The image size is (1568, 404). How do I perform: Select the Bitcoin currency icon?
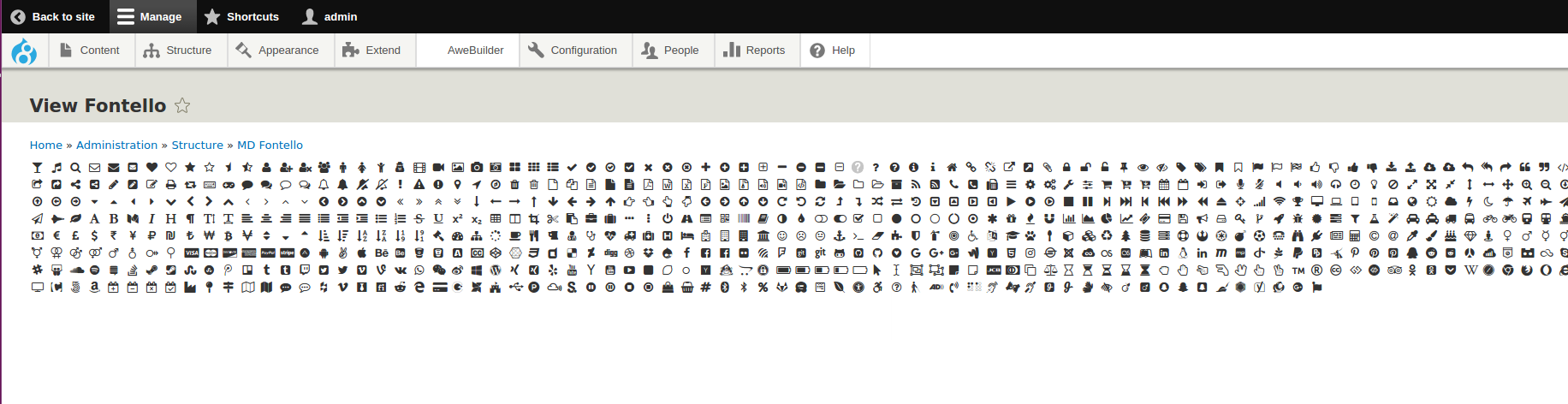229,236
